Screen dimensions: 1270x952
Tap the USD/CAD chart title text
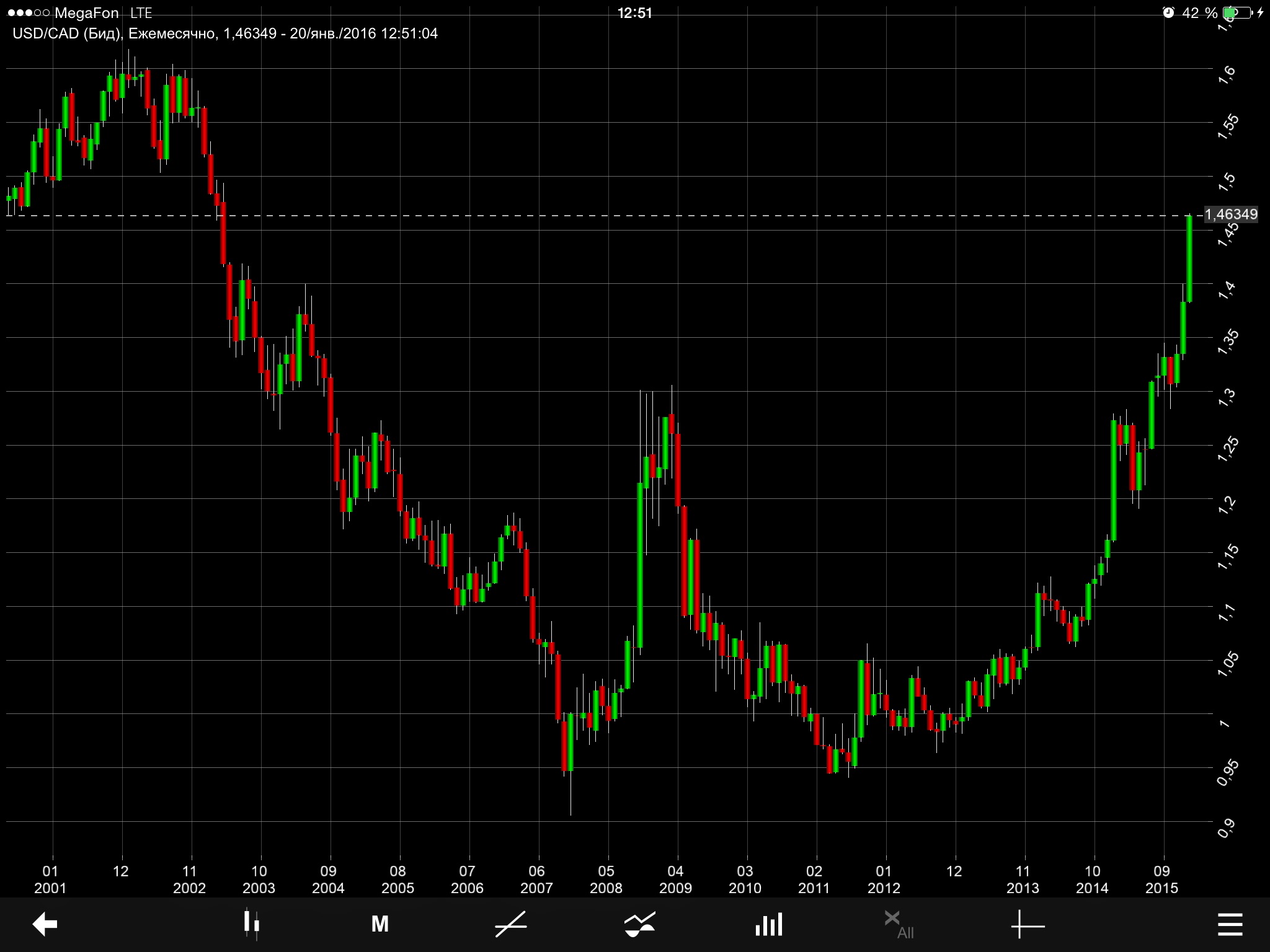click(225, 33)
